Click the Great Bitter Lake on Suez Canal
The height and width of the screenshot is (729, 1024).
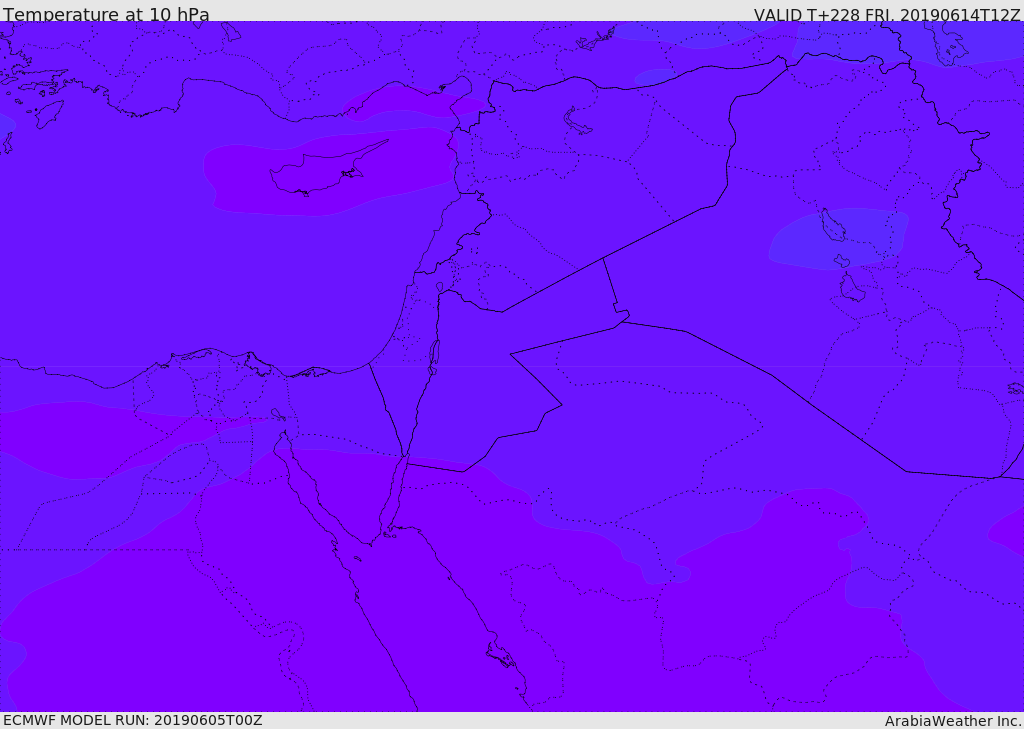coord(277,414)
